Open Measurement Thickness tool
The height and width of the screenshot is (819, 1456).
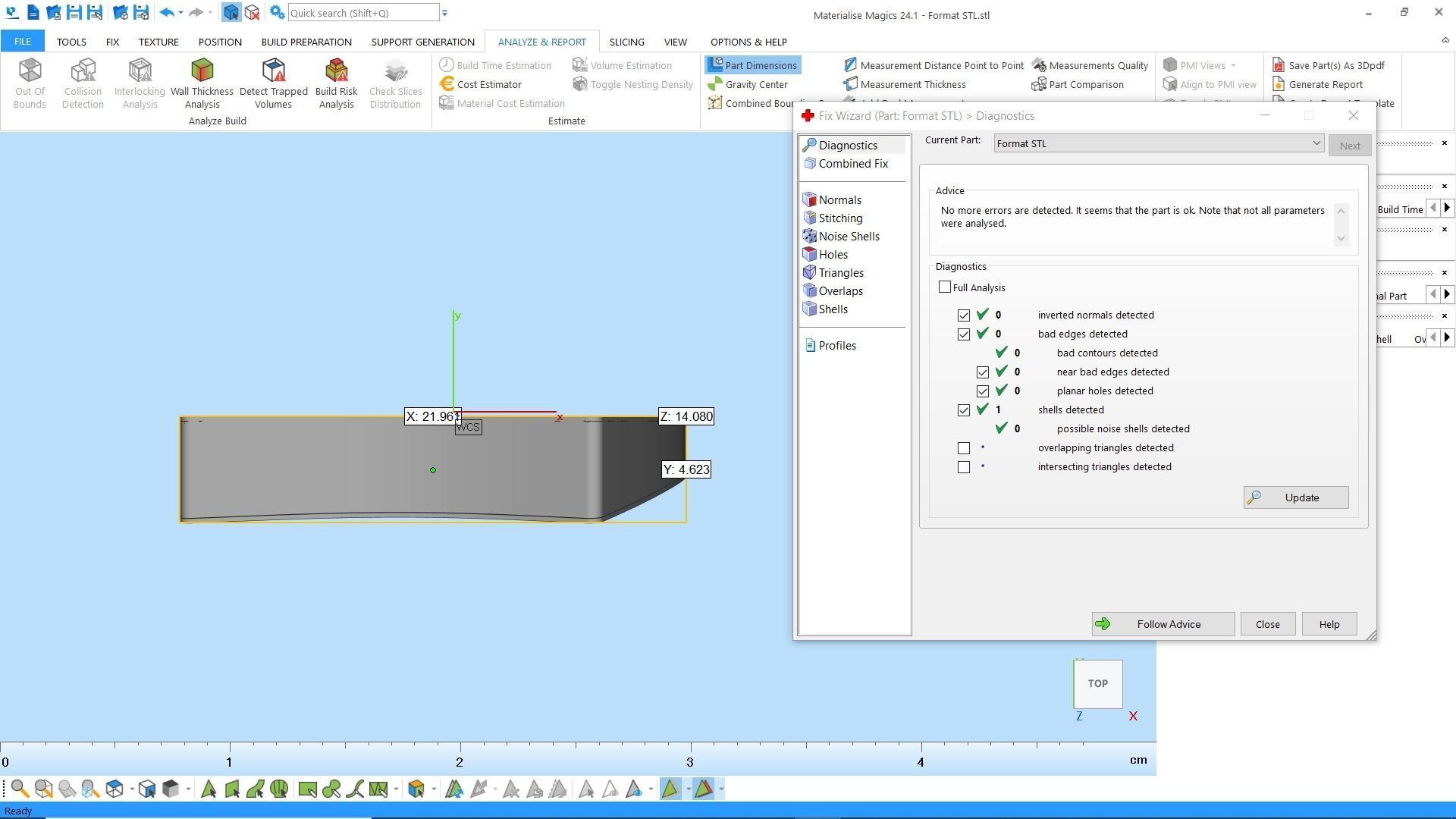[905, 84]
